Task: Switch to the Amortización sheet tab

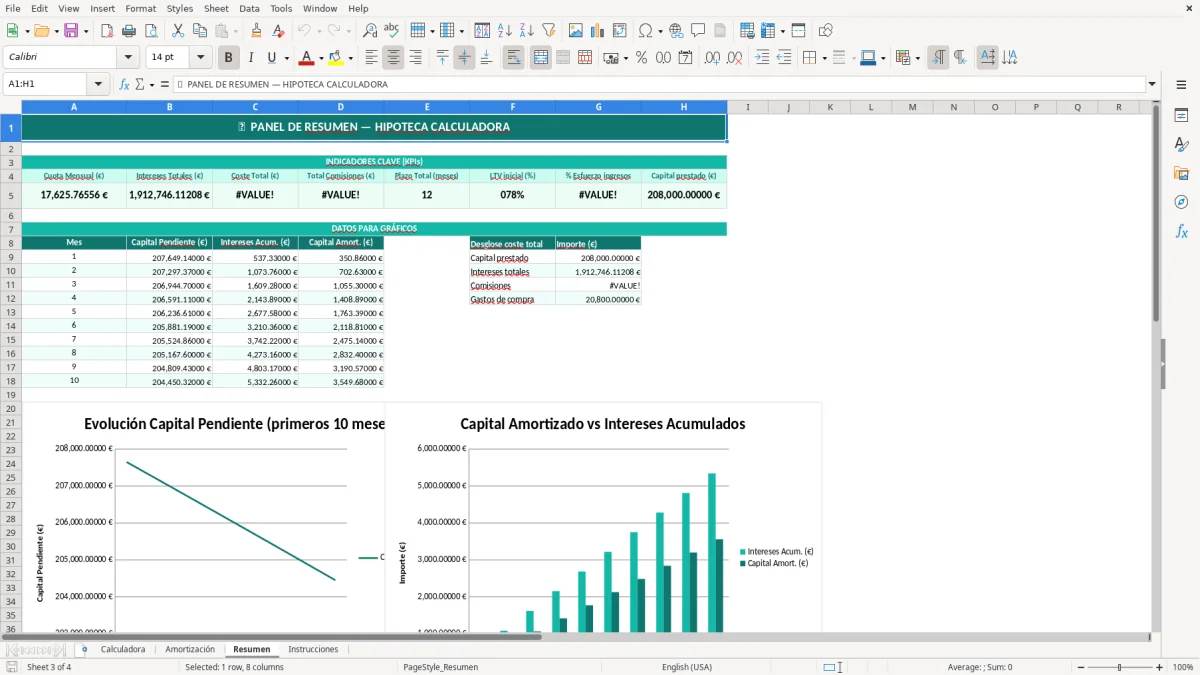Action: [x=190, y=650]
